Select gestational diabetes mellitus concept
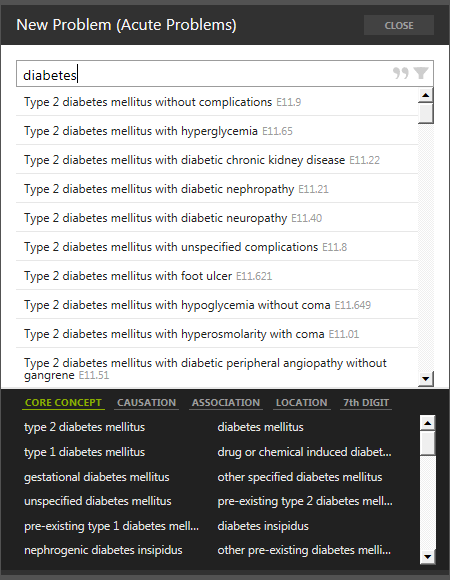The image size is (450, 580). 97,477
